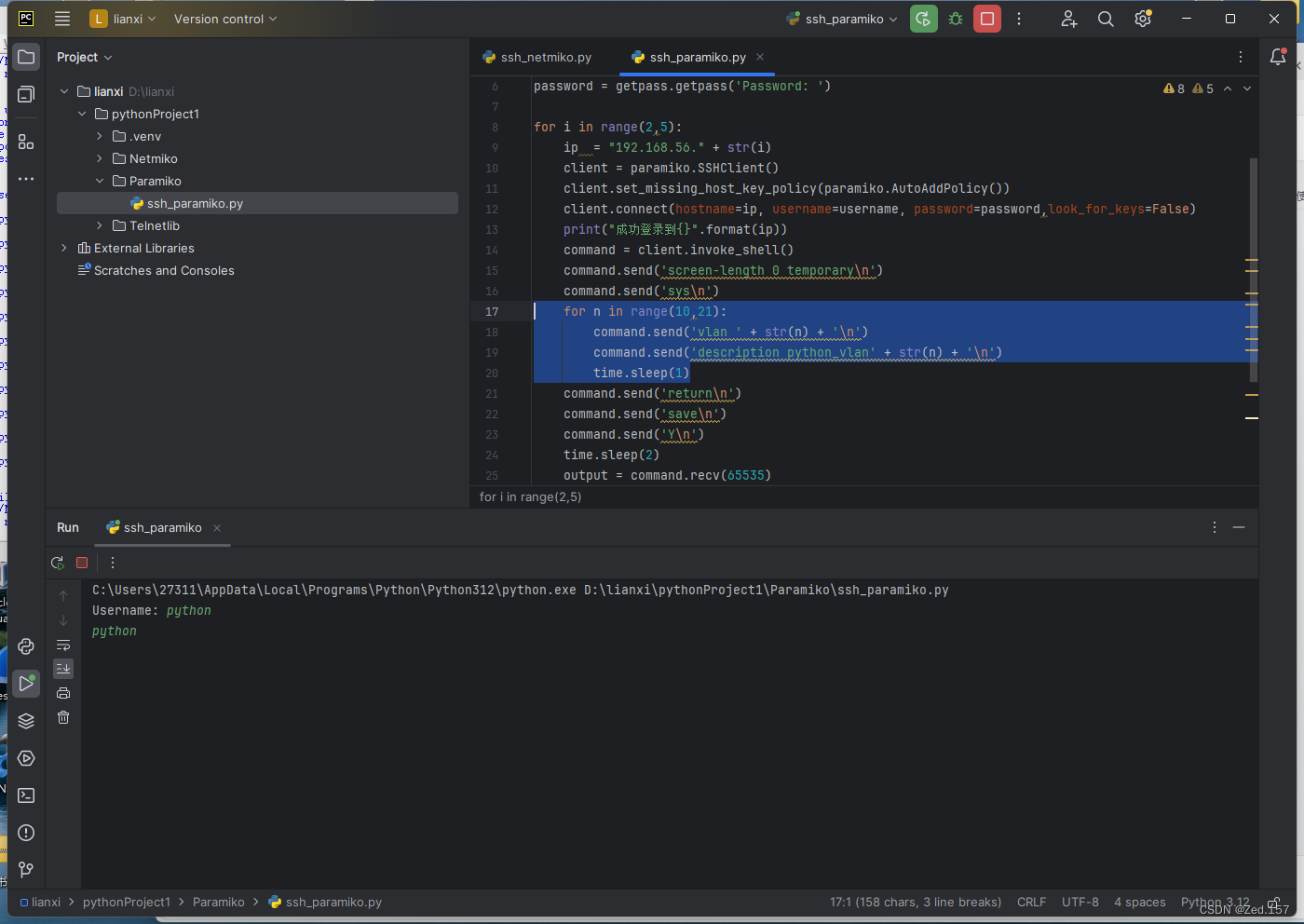Clear console output with the trash icon
The width and height of the screenshot is (1304, 924).
tap(63, 718)
